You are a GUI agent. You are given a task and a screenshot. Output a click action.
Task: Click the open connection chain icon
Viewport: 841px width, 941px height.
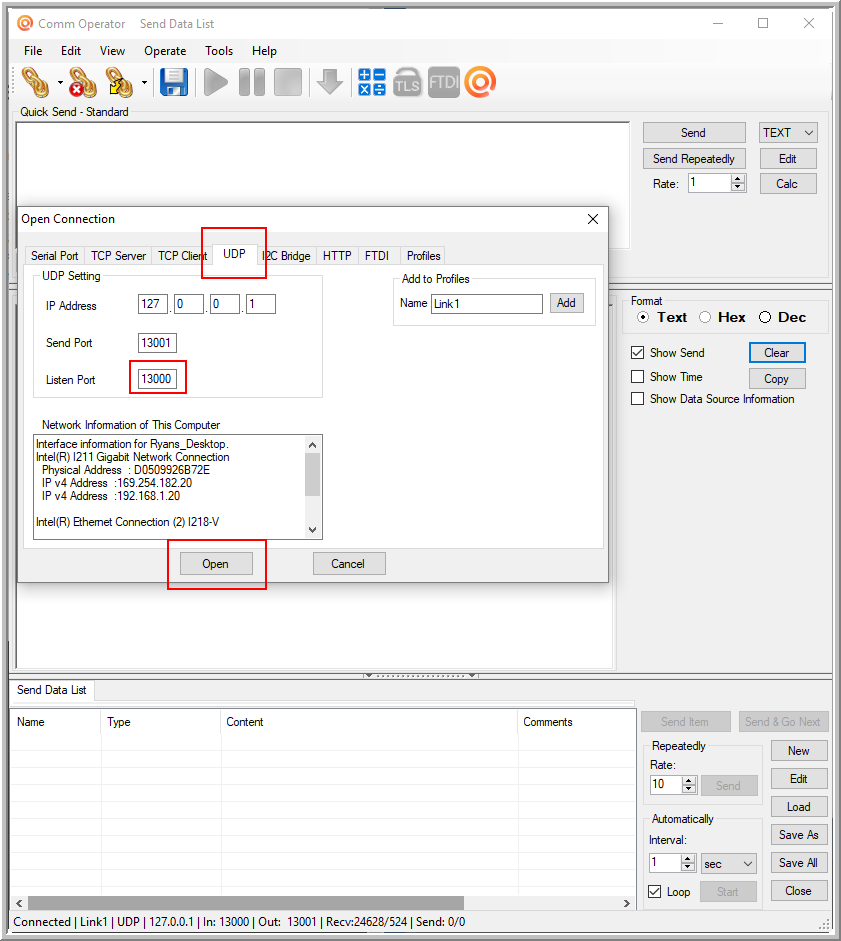[35, 82]
